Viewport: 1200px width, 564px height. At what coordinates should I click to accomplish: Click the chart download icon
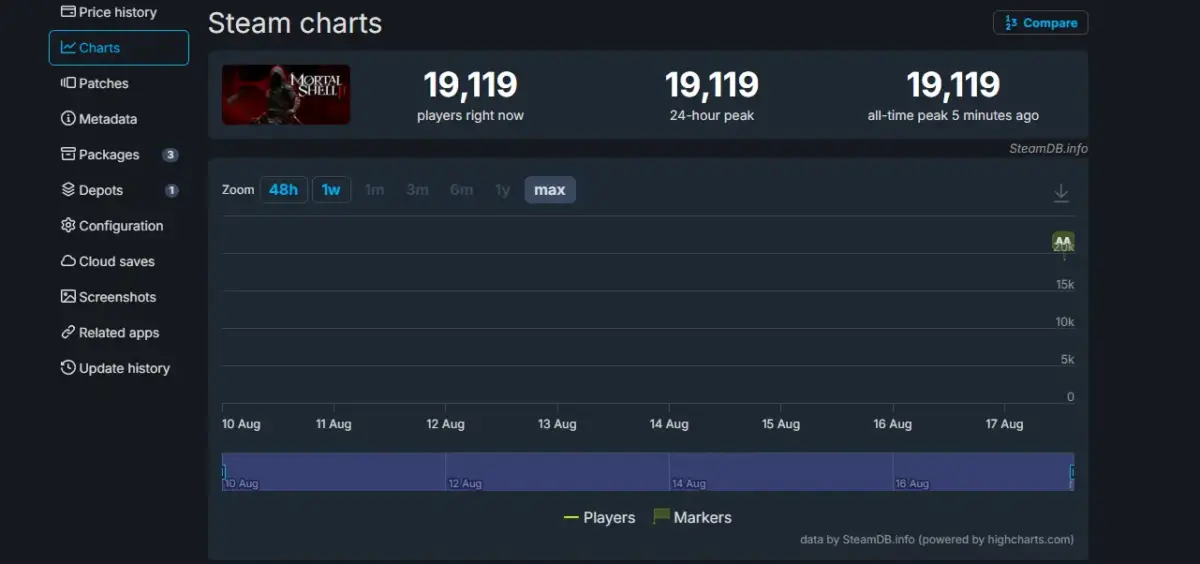tap(1061, 193)
